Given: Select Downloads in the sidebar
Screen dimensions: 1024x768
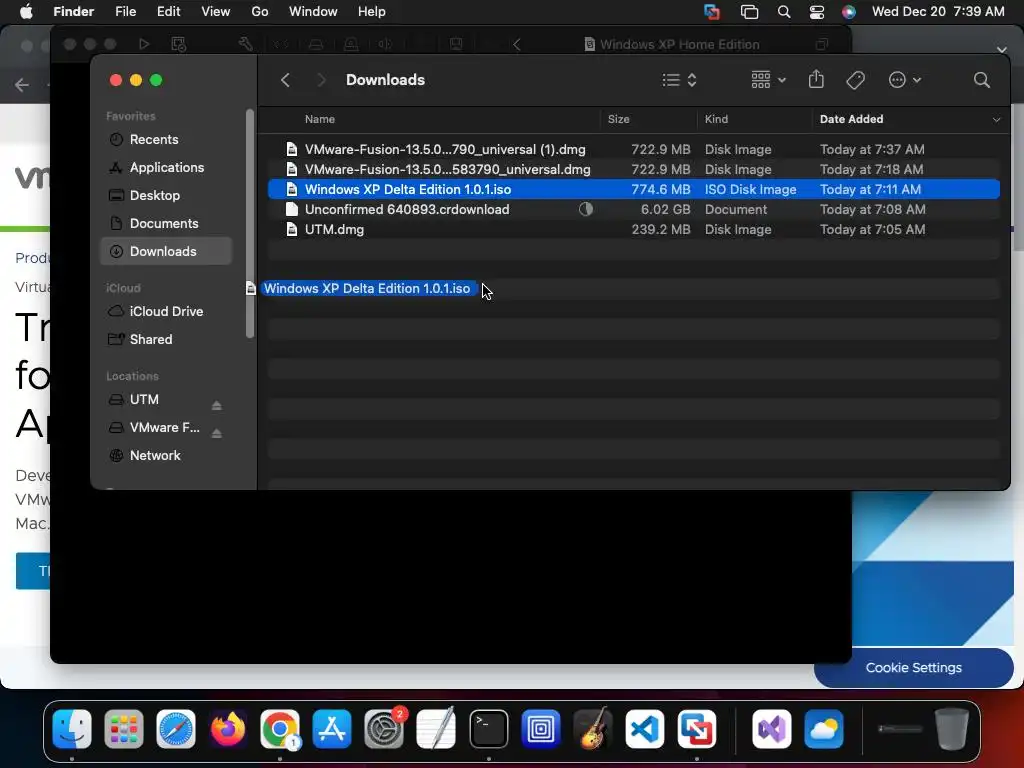Looking at the screenshot, I should pyautogui.click(x=167, y=251).
